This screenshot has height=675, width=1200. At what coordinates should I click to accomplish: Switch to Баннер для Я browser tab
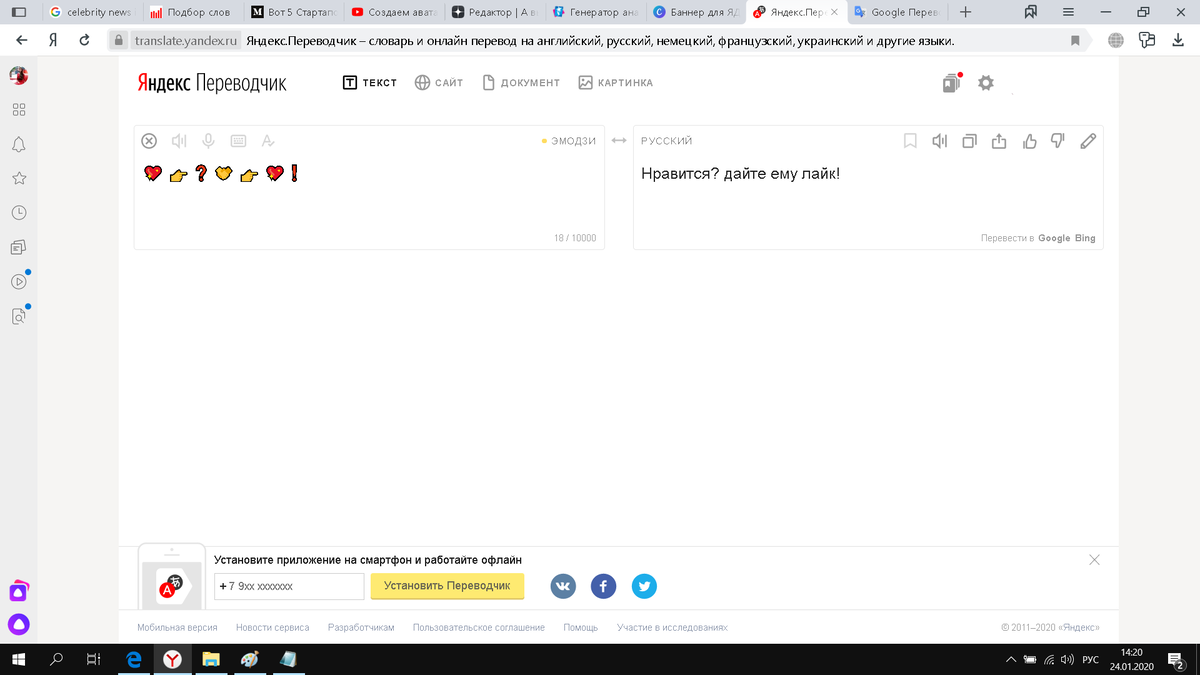pos(694,13)
